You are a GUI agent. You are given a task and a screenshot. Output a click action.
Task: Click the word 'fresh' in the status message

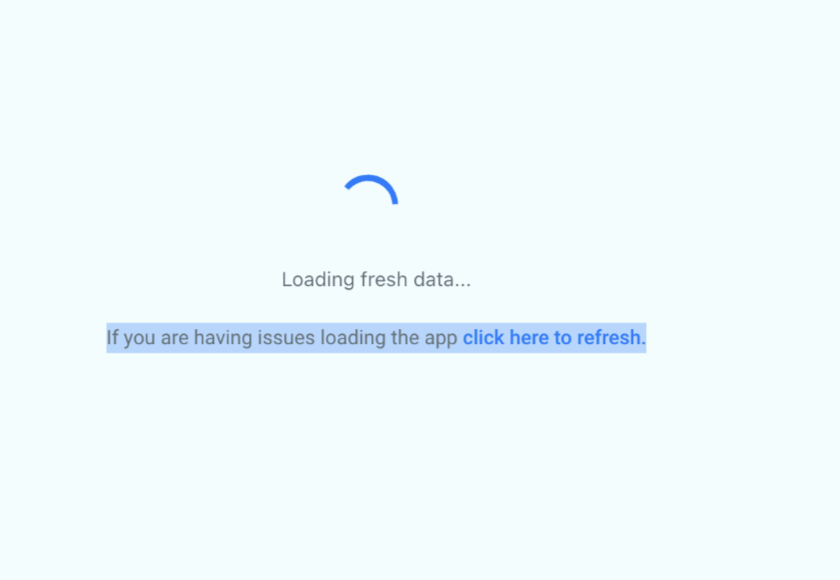coord(384,280)
